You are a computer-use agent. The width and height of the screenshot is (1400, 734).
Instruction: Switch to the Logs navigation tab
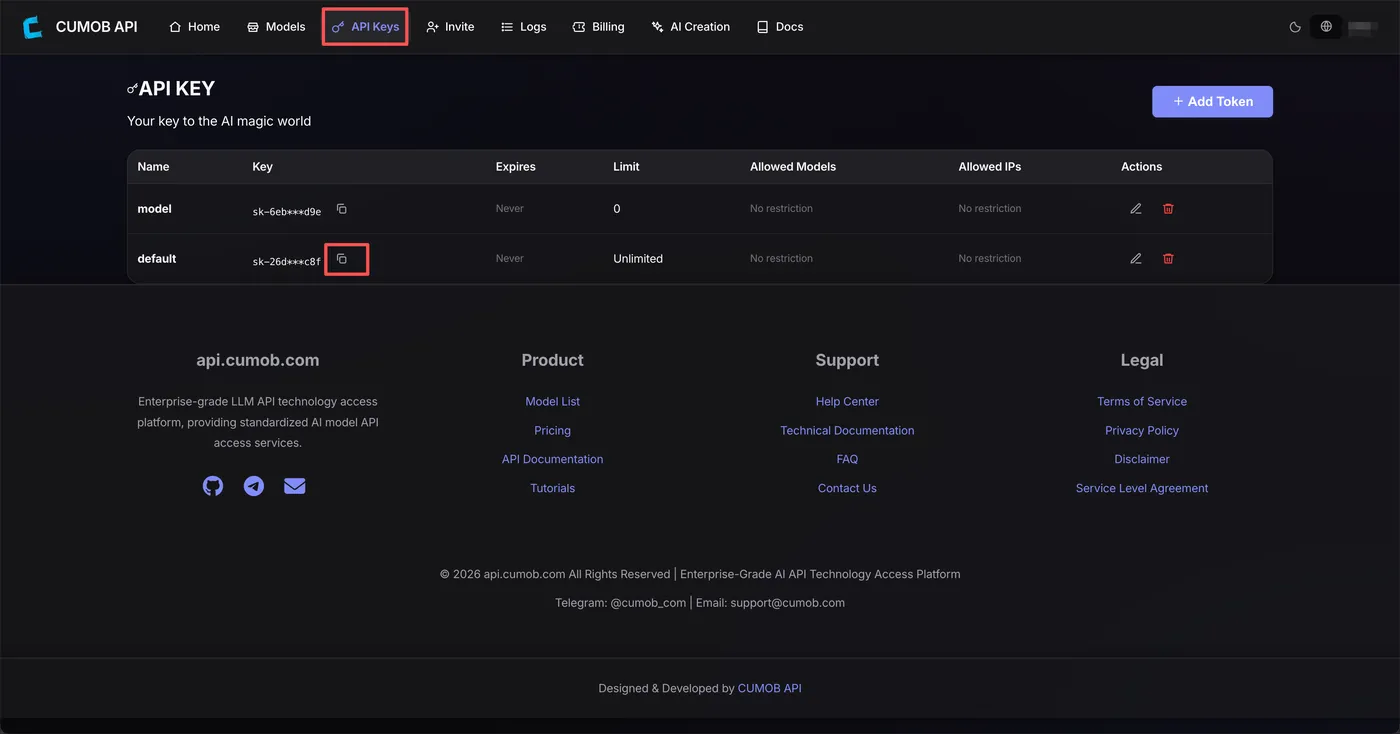(x=523, y=27)
